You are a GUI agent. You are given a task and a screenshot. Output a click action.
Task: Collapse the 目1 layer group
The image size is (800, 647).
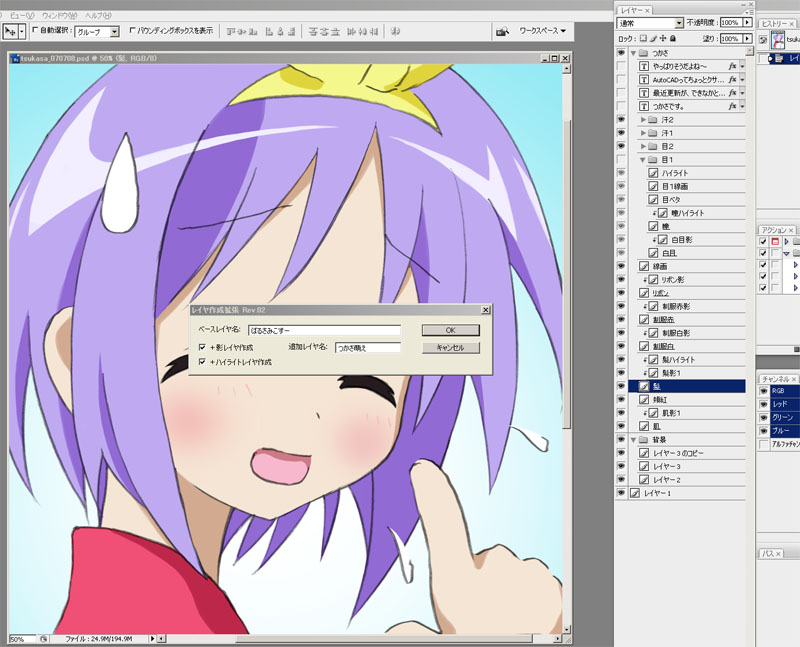click(643, 160)
